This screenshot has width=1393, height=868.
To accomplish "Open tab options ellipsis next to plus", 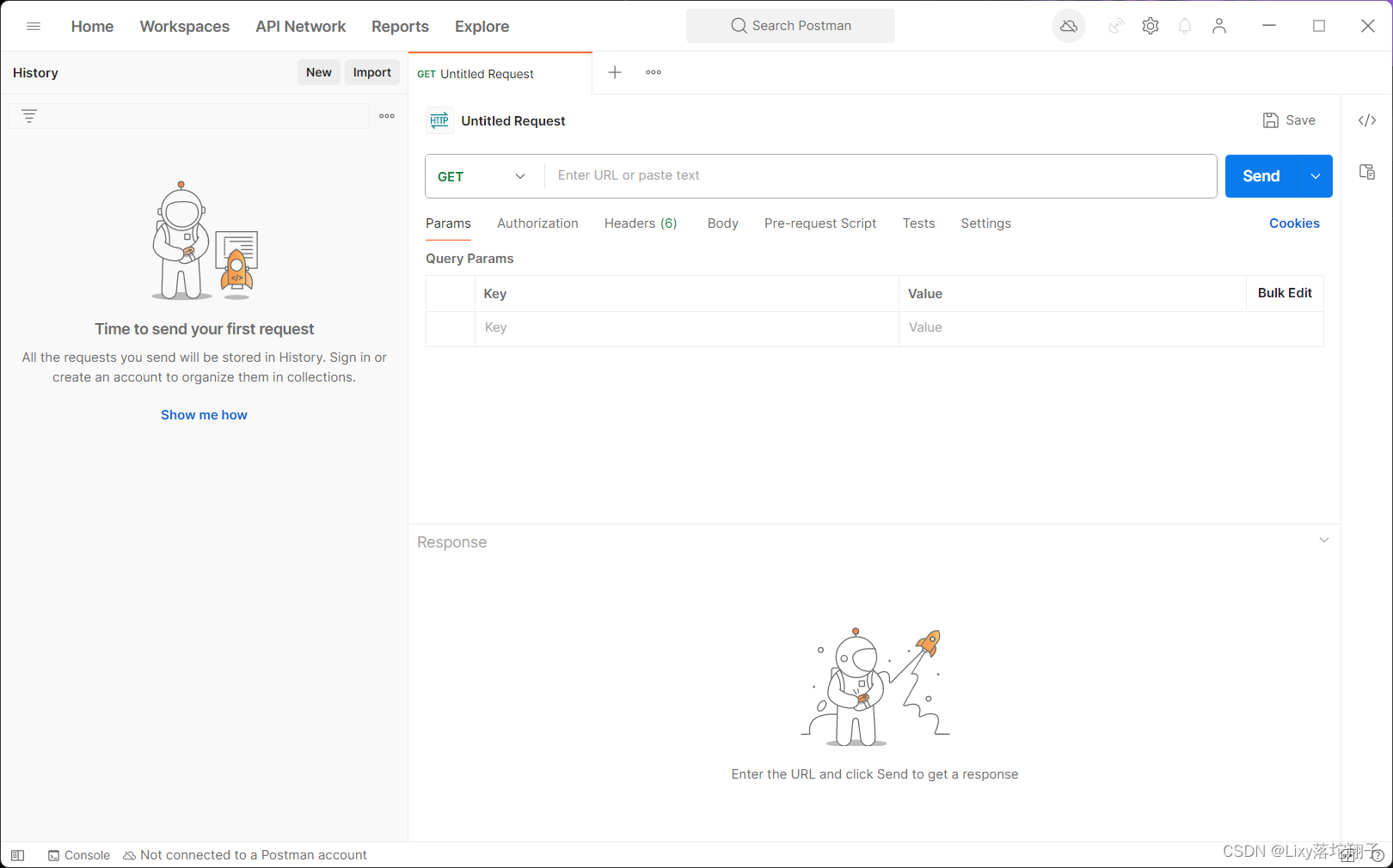I will point(654,72).
